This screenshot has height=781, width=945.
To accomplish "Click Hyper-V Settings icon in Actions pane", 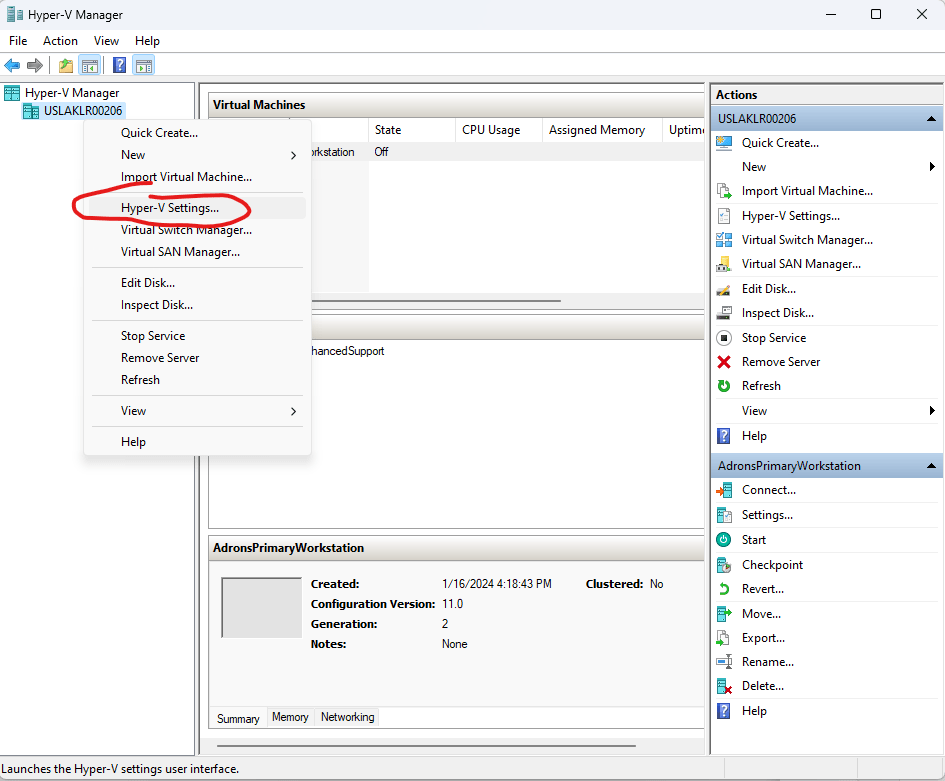I will coord(724,216).
